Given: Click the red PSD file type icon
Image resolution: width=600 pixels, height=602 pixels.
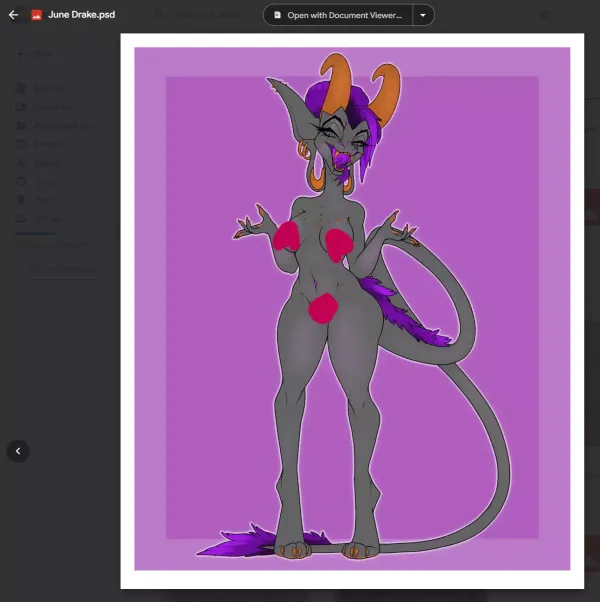Looking at the screenshot, I should click(x=37, y=15).
